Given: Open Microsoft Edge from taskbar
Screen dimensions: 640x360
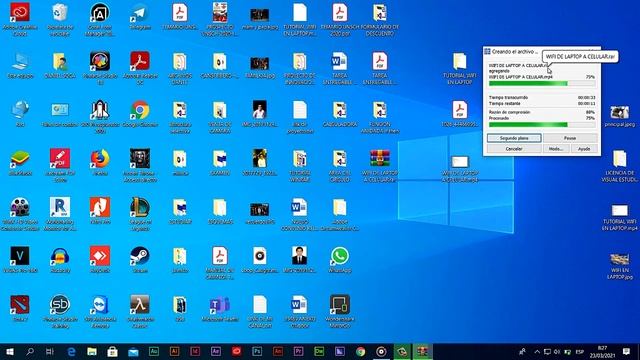Looking at the screenshot, I should coord(71,351).
